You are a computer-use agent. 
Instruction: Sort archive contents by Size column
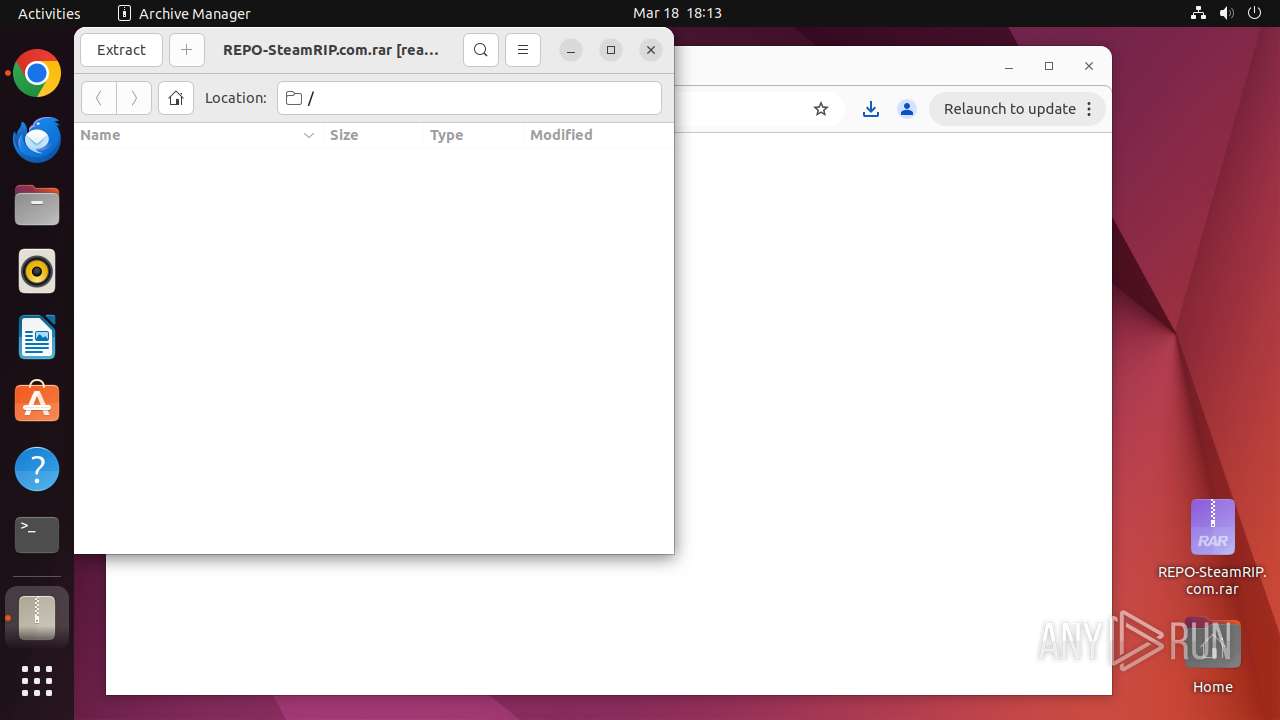pyautogui.click(x=372, y=135)
